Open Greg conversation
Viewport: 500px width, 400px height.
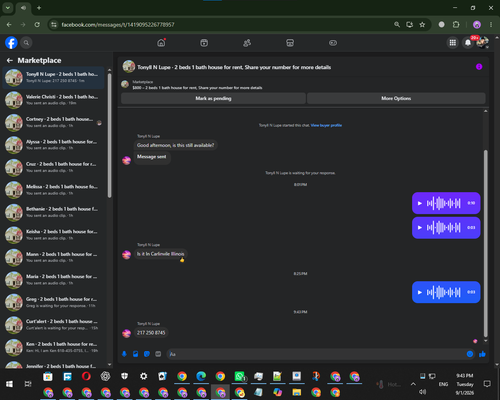[53, 302]
